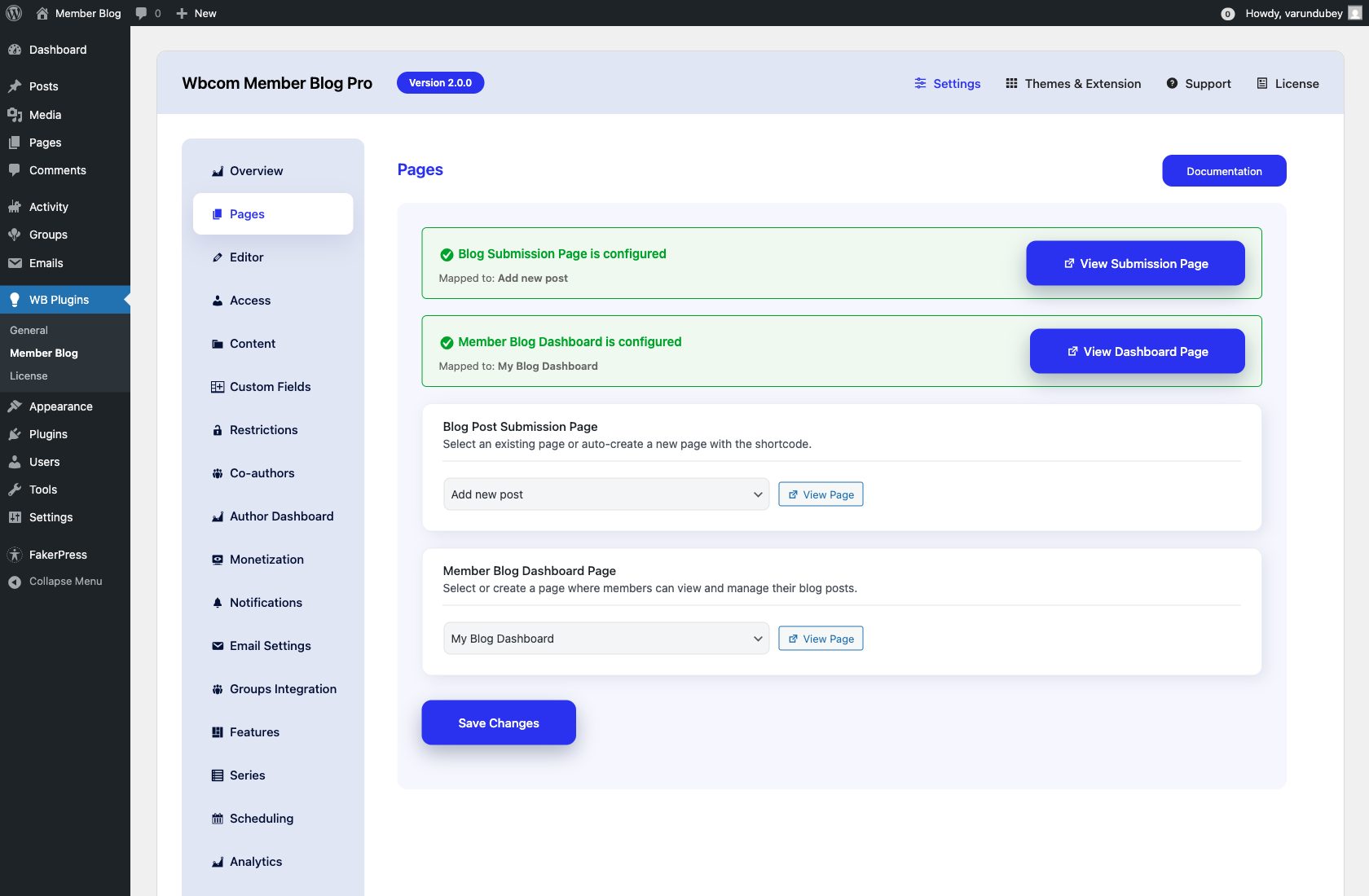The width and height of the screenshot is (1369, 896).
Task: Open the Documentation button
Action: [x=1224, y=170]
